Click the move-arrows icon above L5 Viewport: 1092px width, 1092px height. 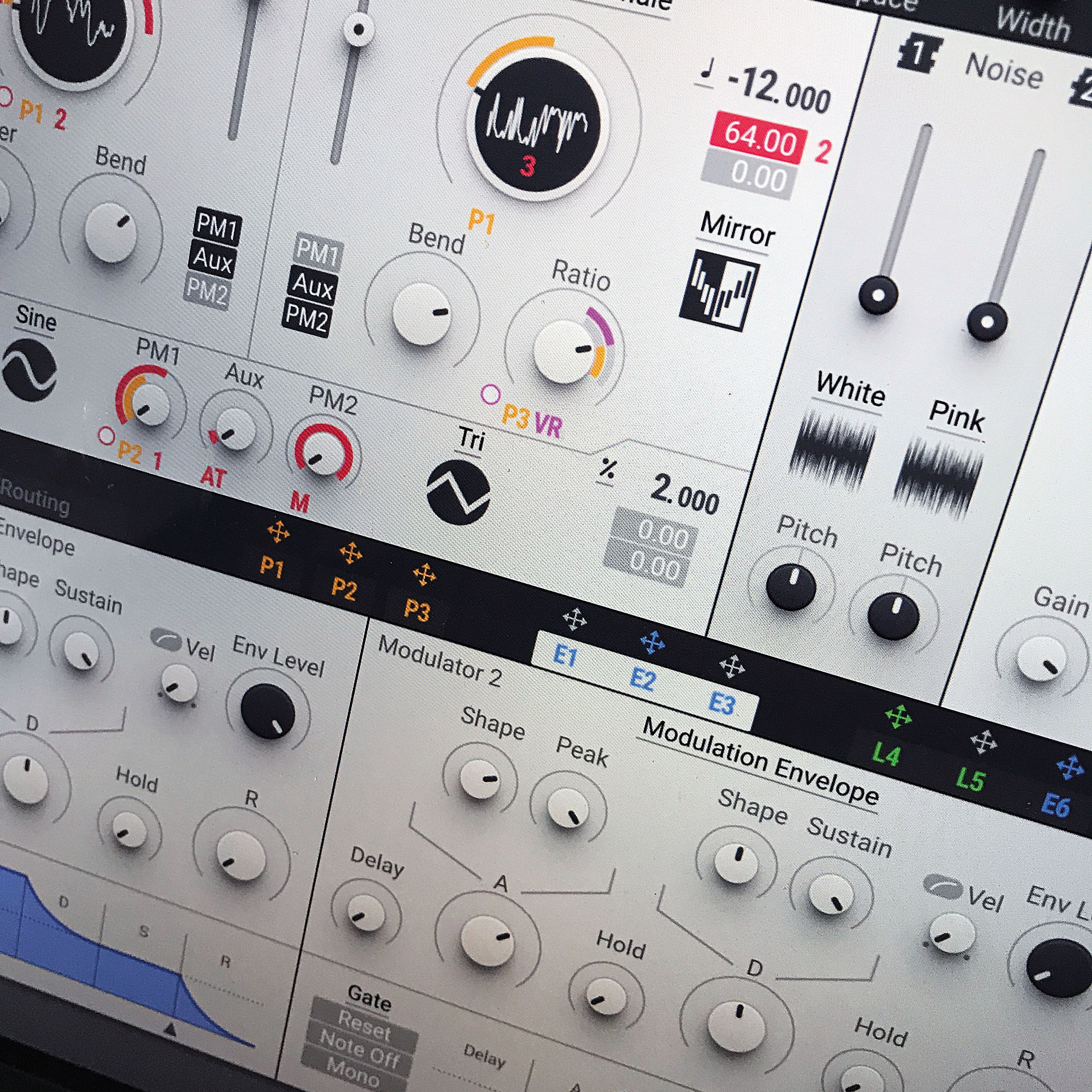tap(983, 742)
